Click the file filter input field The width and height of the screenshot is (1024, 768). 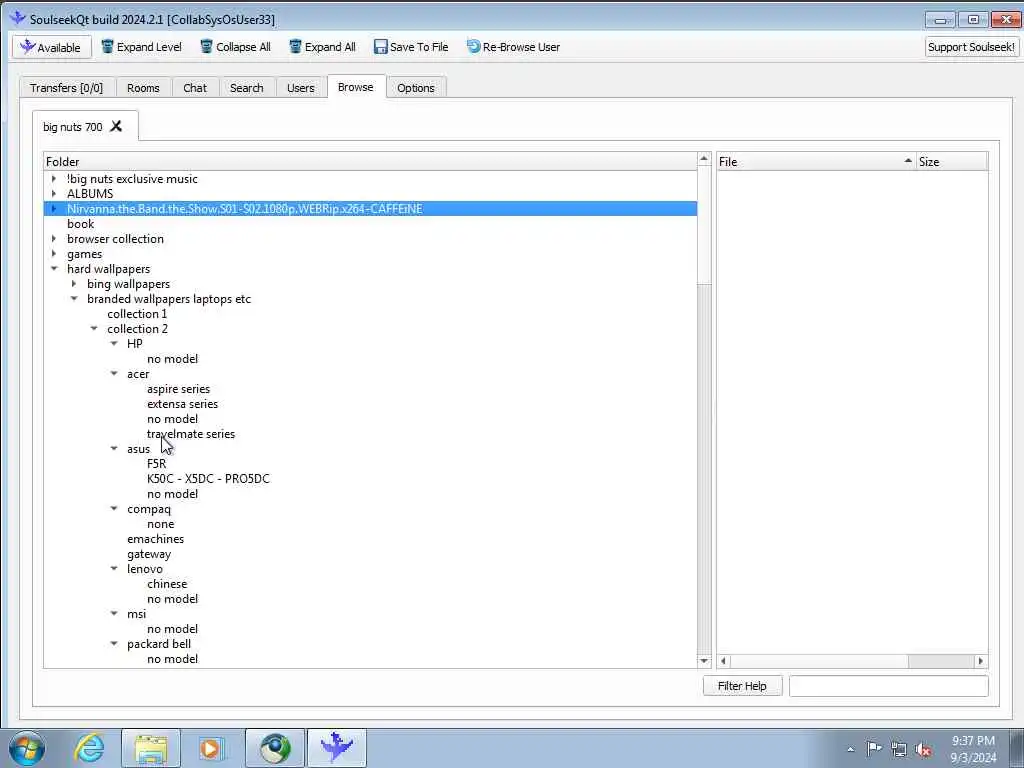click(x=888, y=686)
